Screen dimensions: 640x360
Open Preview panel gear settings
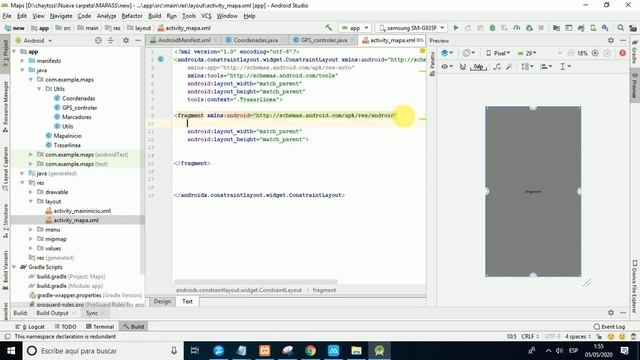tap(611, 40)
